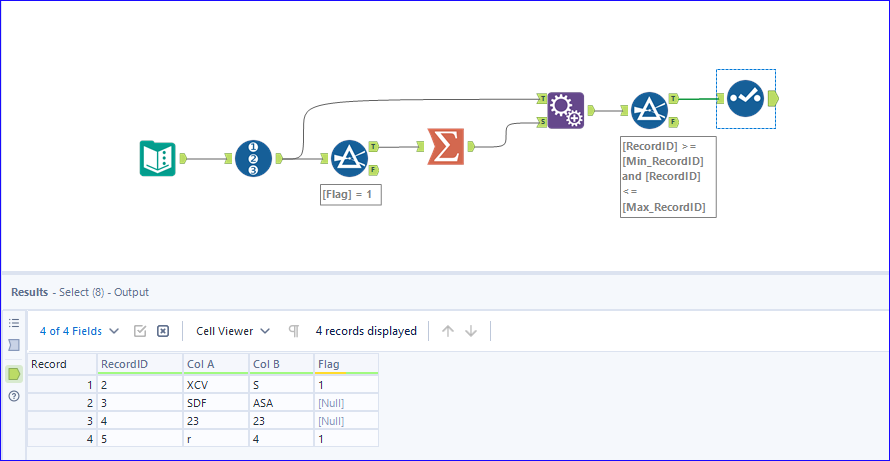Click the Select tool output anchor
This screenshot has height=461, width=890.
(x=773, y=99)
